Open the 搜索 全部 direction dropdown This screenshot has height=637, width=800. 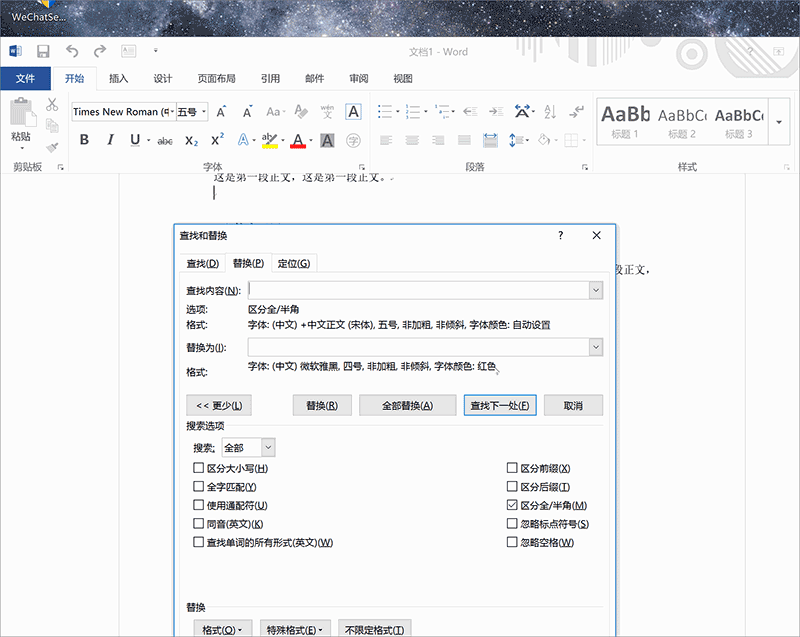[268, 448]
